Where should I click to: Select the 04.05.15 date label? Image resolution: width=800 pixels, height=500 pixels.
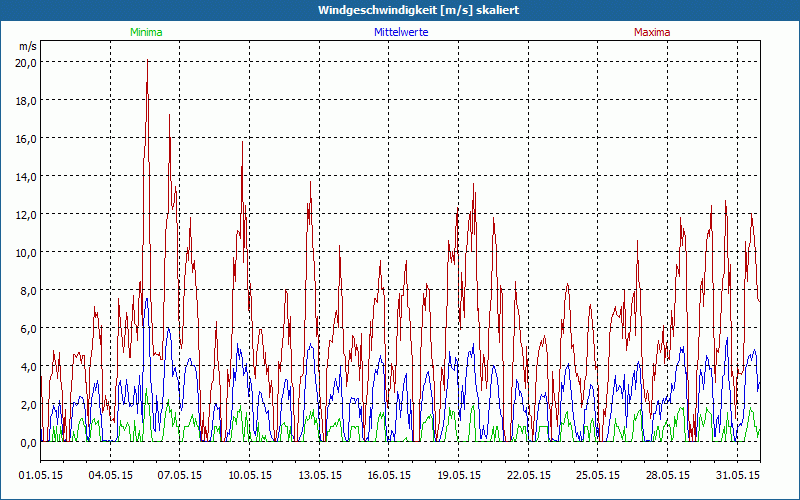111,475
